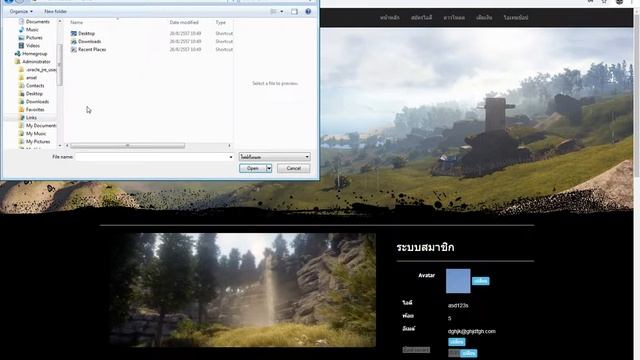Select the Desktop shortcut in file list
This screenshot has width=640, height=360.
[83, 33]
